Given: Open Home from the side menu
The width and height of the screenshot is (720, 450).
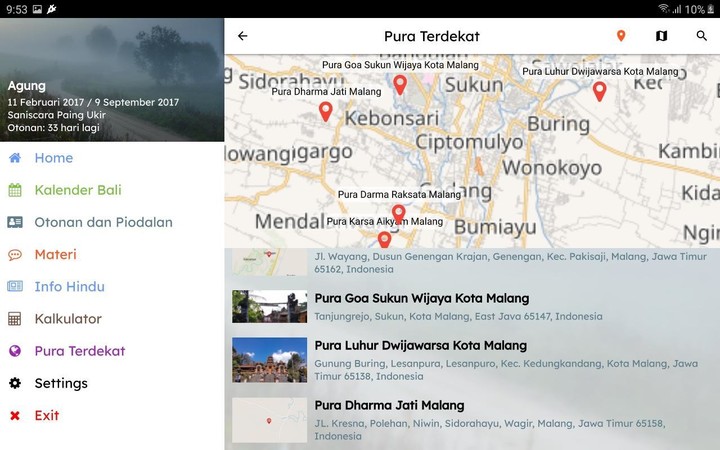Looking at the screenshot, I should pos(54,158).
